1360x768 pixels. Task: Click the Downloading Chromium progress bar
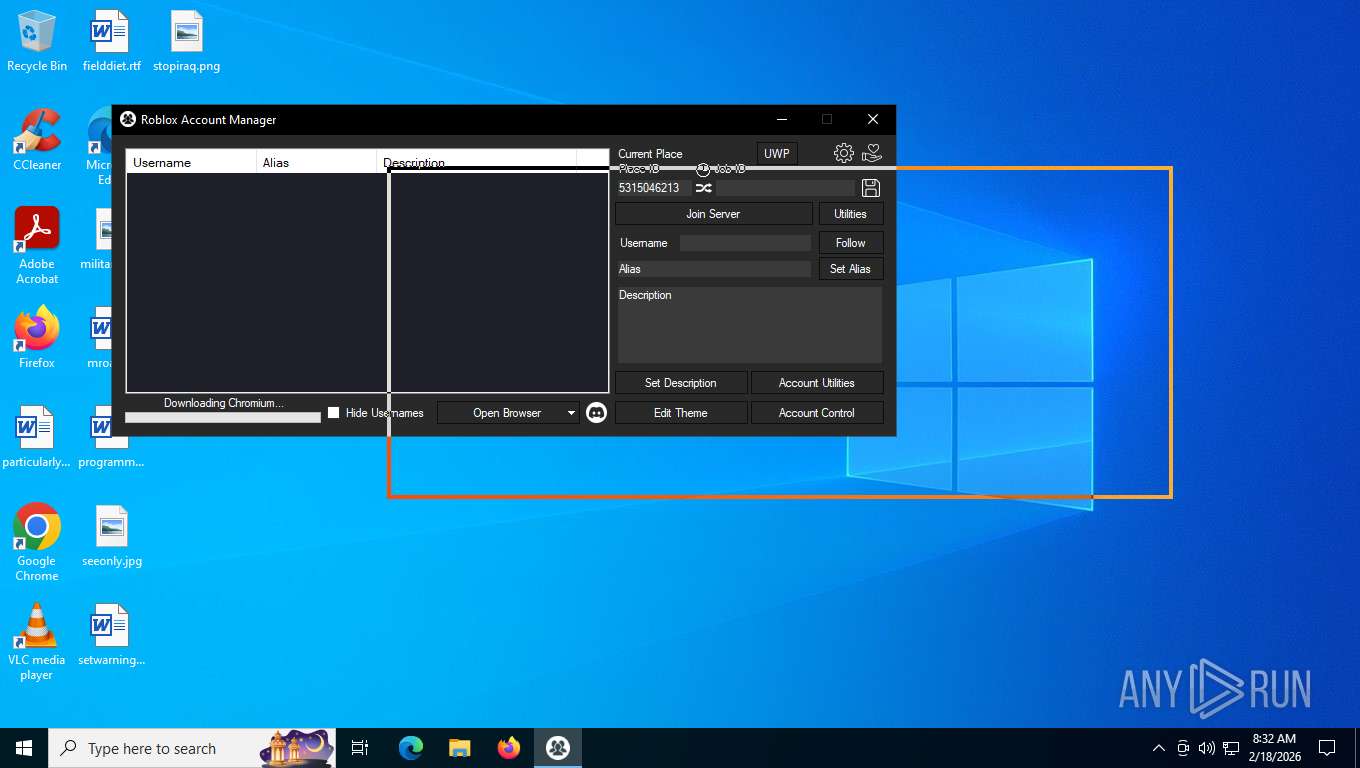223,417
